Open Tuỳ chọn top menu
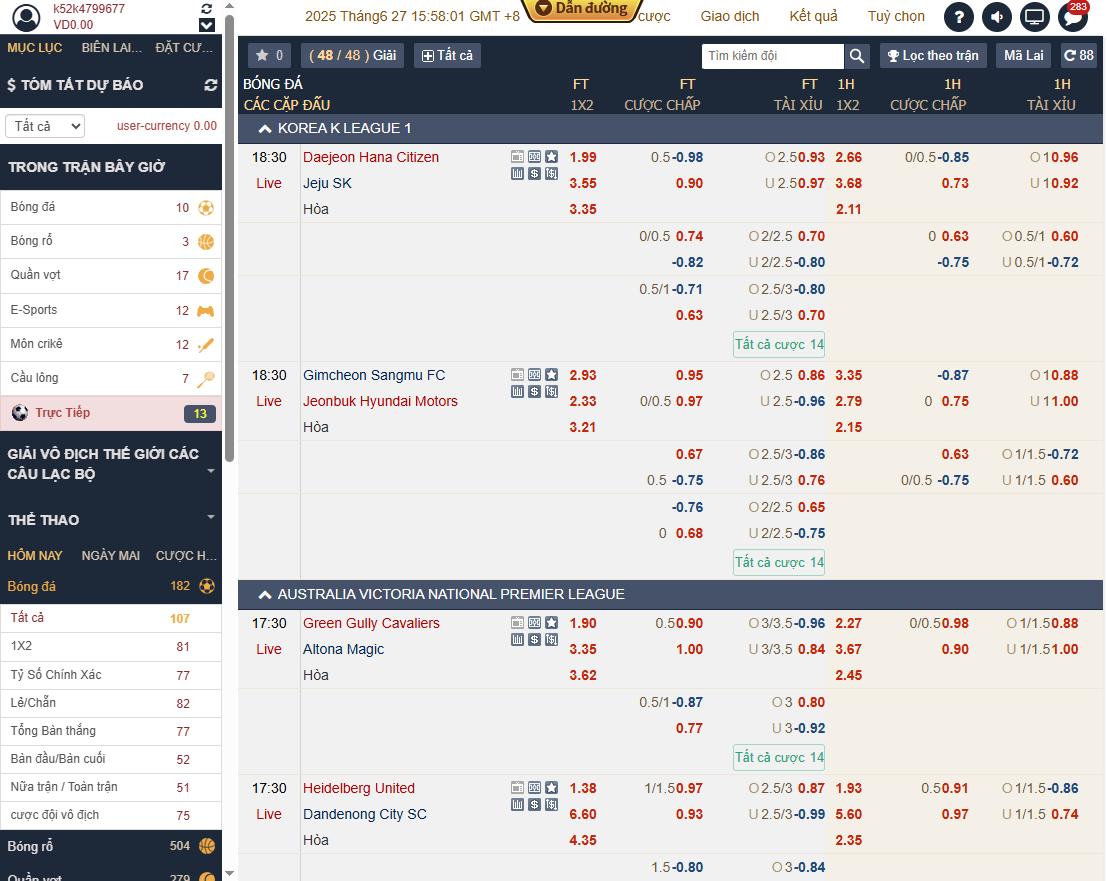1107x881 pixels. point(896,16)
